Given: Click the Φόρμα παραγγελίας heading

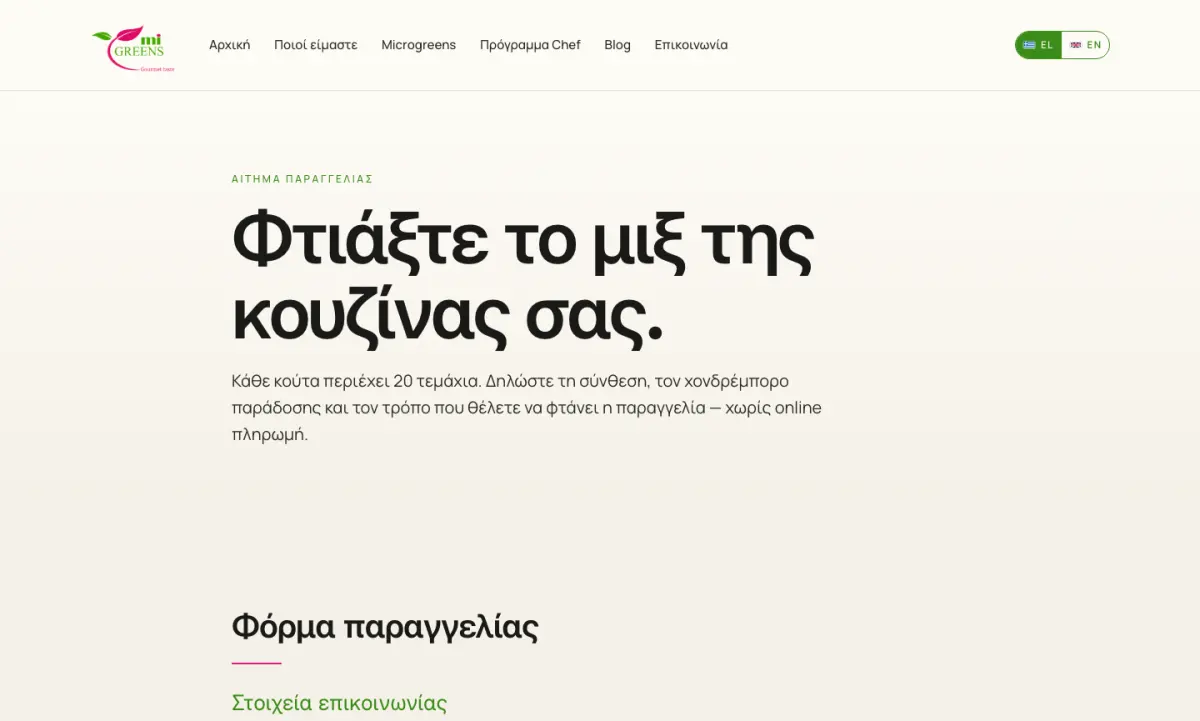Looking at the screenshot, I should [385, 627].
